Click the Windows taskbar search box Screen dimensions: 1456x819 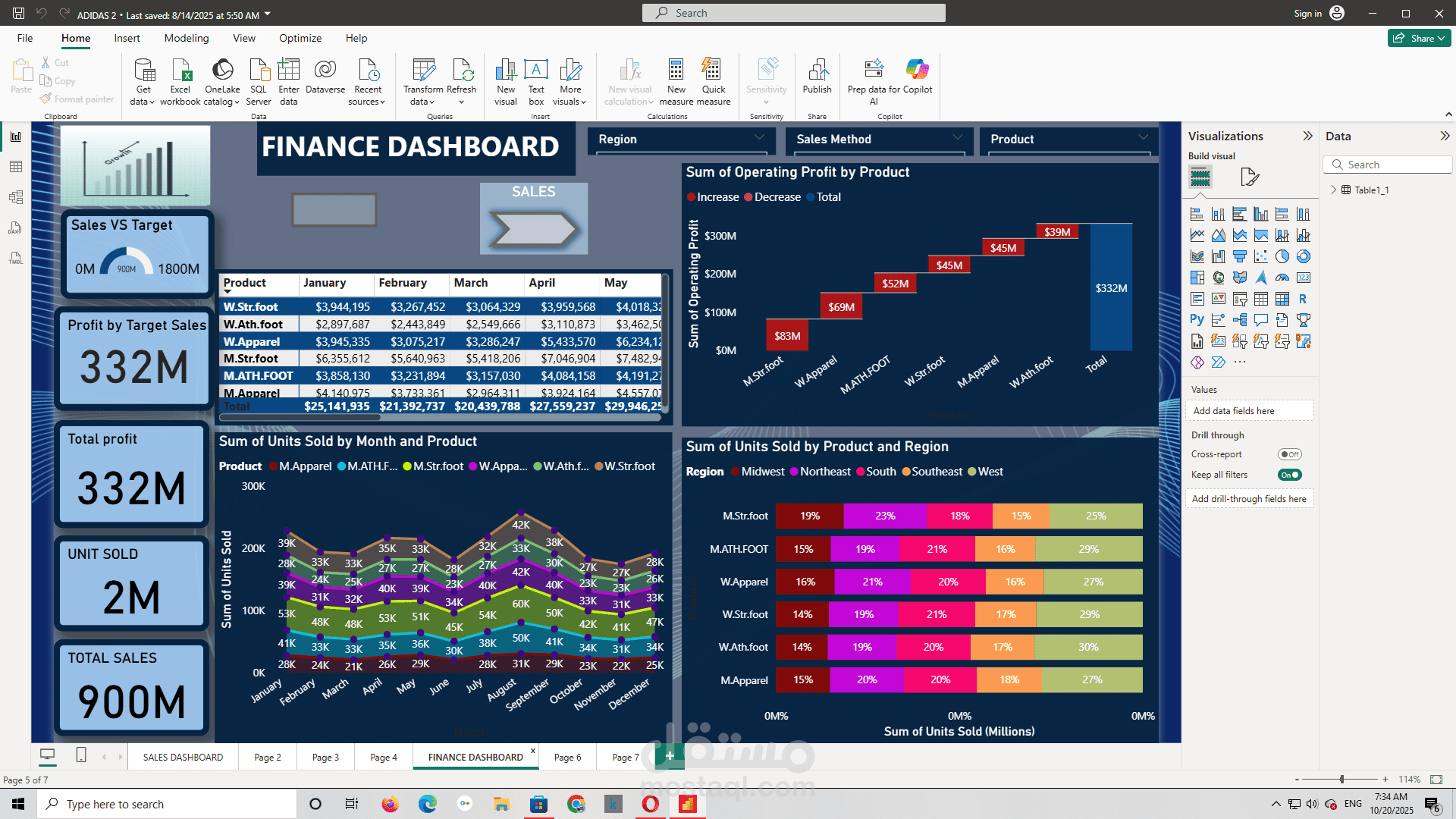tap(167, 804)
